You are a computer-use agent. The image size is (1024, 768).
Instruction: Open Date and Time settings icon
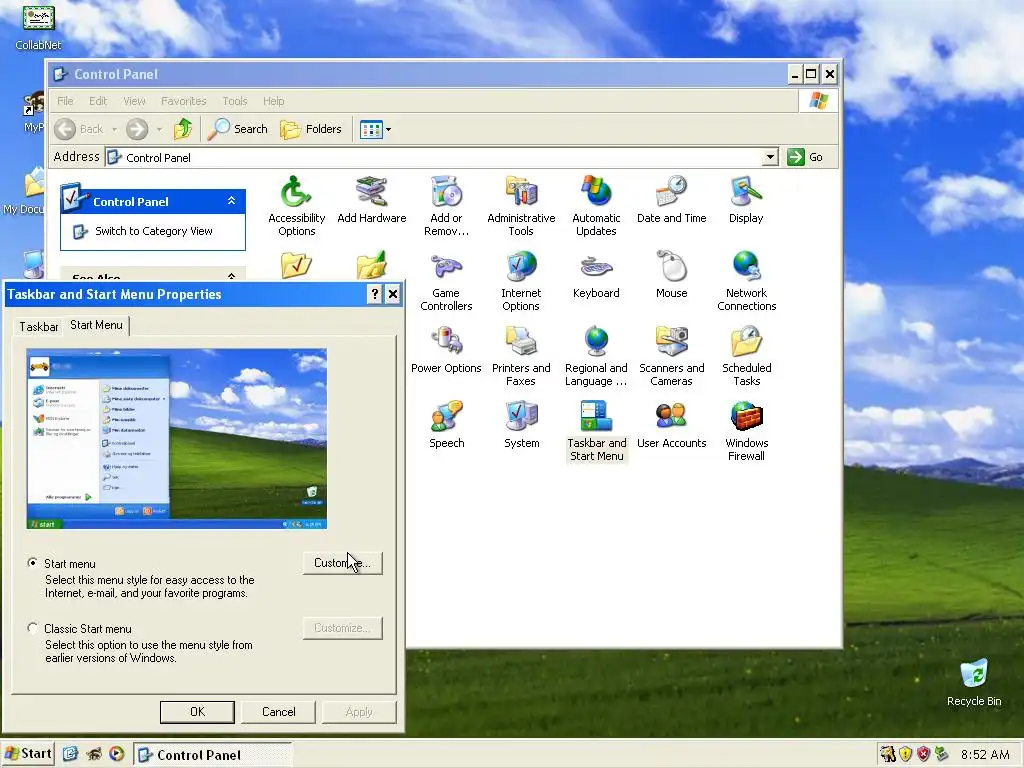[671, 200]
